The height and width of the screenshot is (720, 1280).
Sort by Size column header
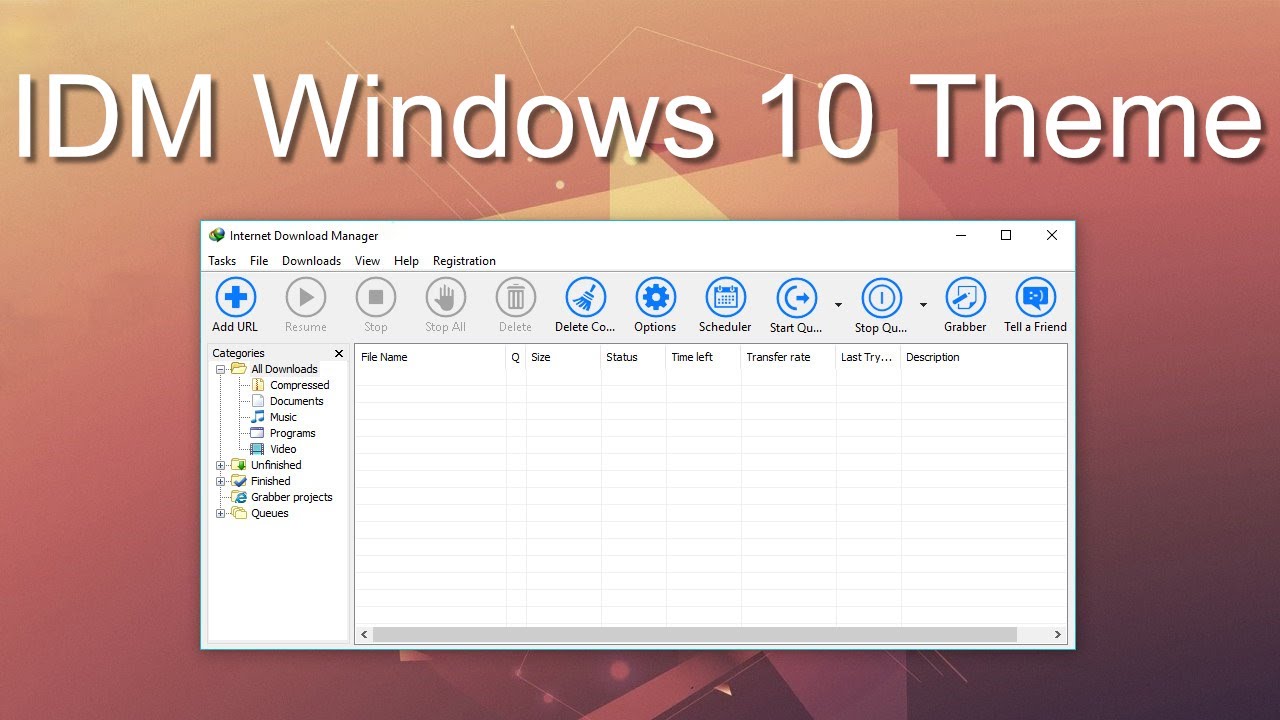564,357
